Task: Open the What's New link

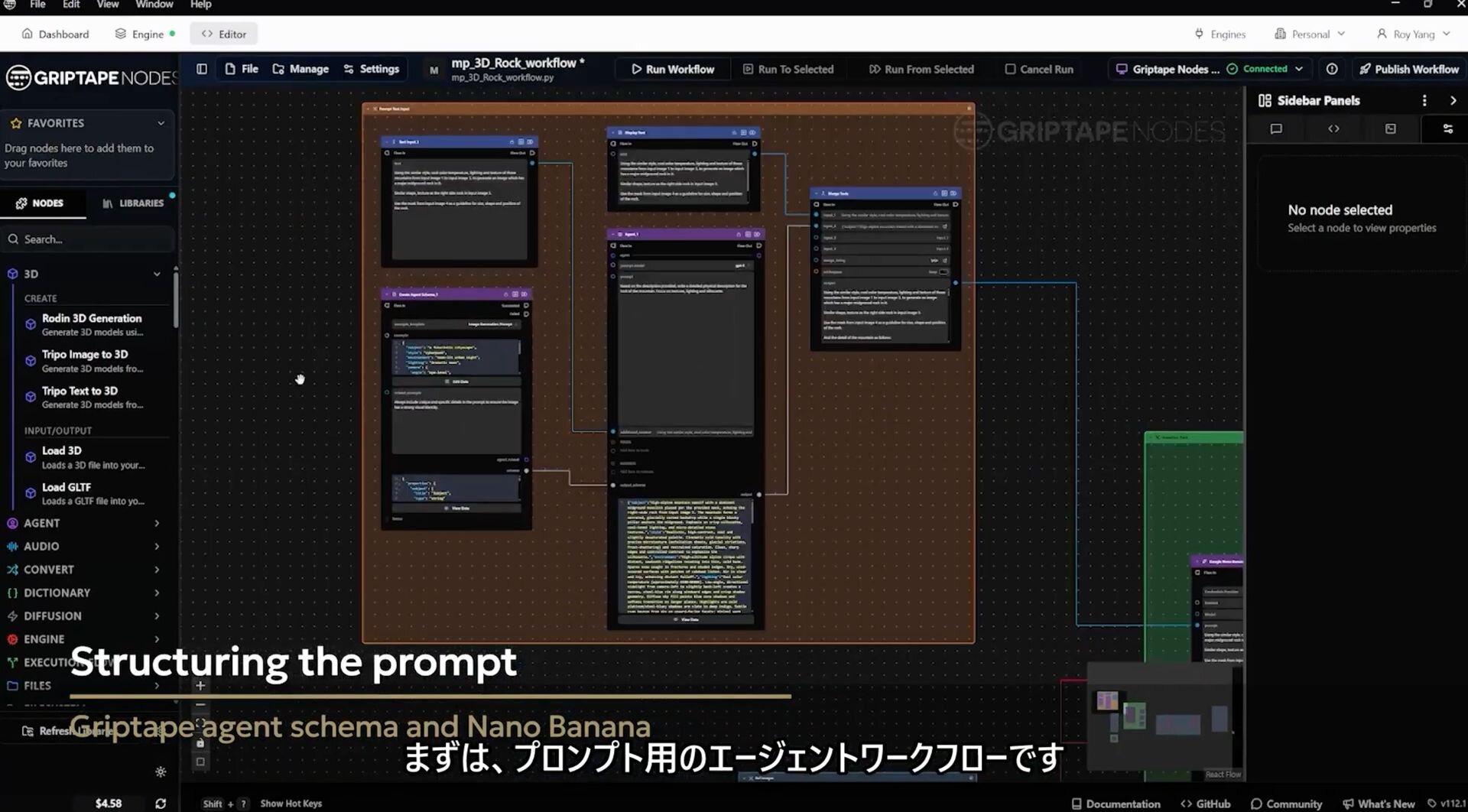Action: tap(1379, 804)
